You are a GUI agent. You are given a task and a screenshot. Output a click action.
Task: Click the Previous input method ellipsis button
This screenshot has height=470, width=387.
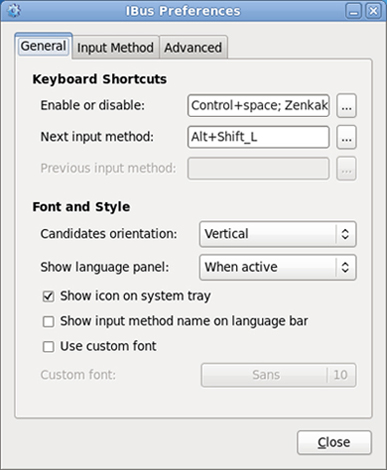(x=346, y=169)
